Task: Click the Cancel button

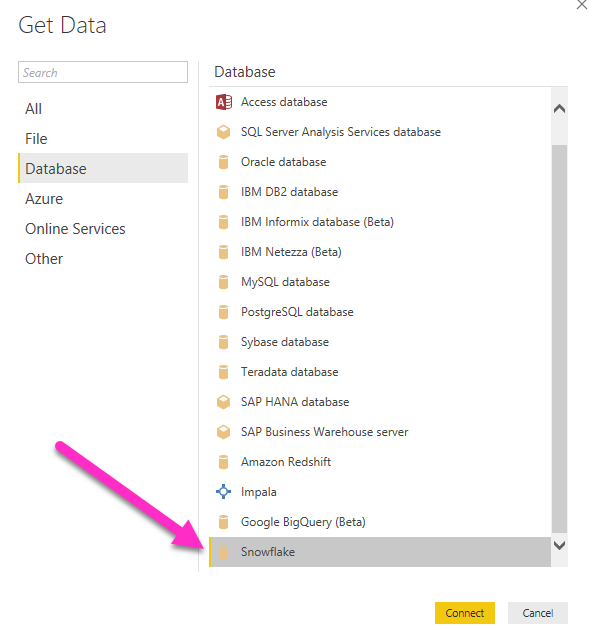Action: tap(538, 613)
